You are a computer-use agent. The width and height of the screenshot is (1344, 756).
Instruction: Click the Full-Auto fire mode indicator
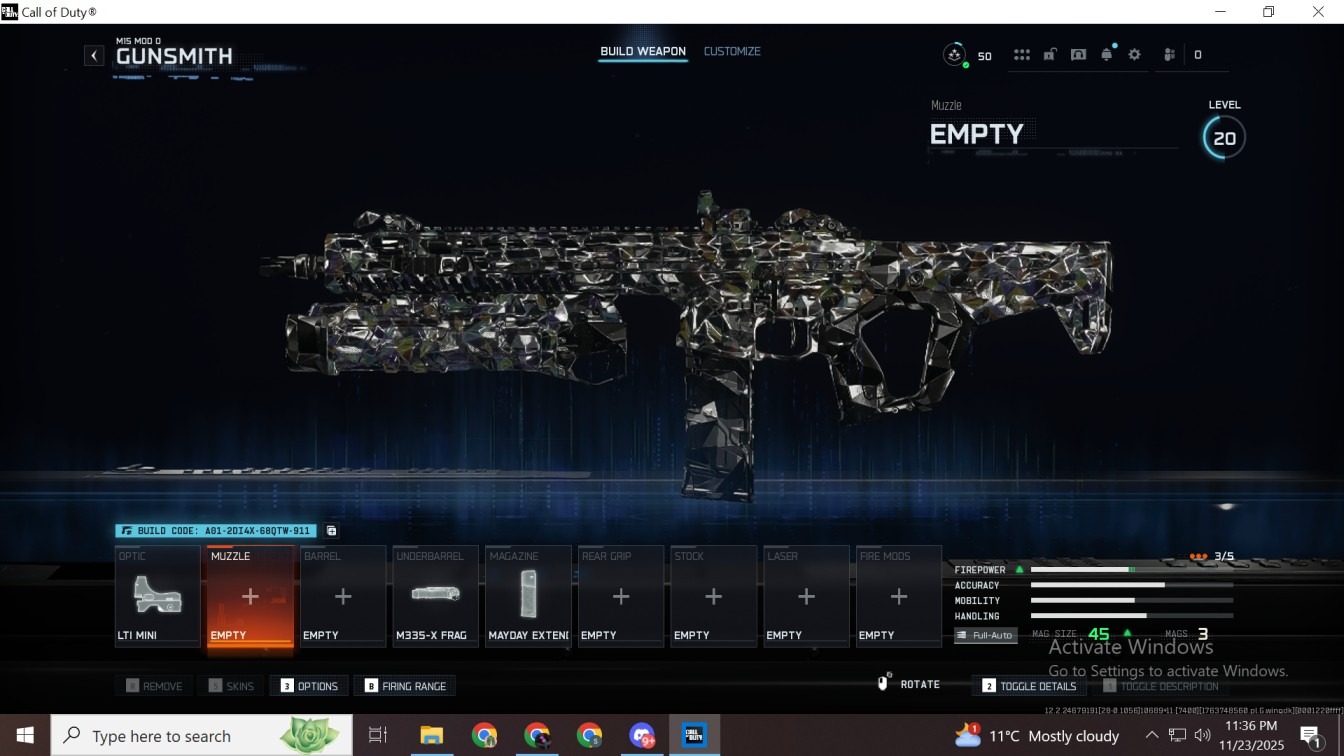click(985, 635)
